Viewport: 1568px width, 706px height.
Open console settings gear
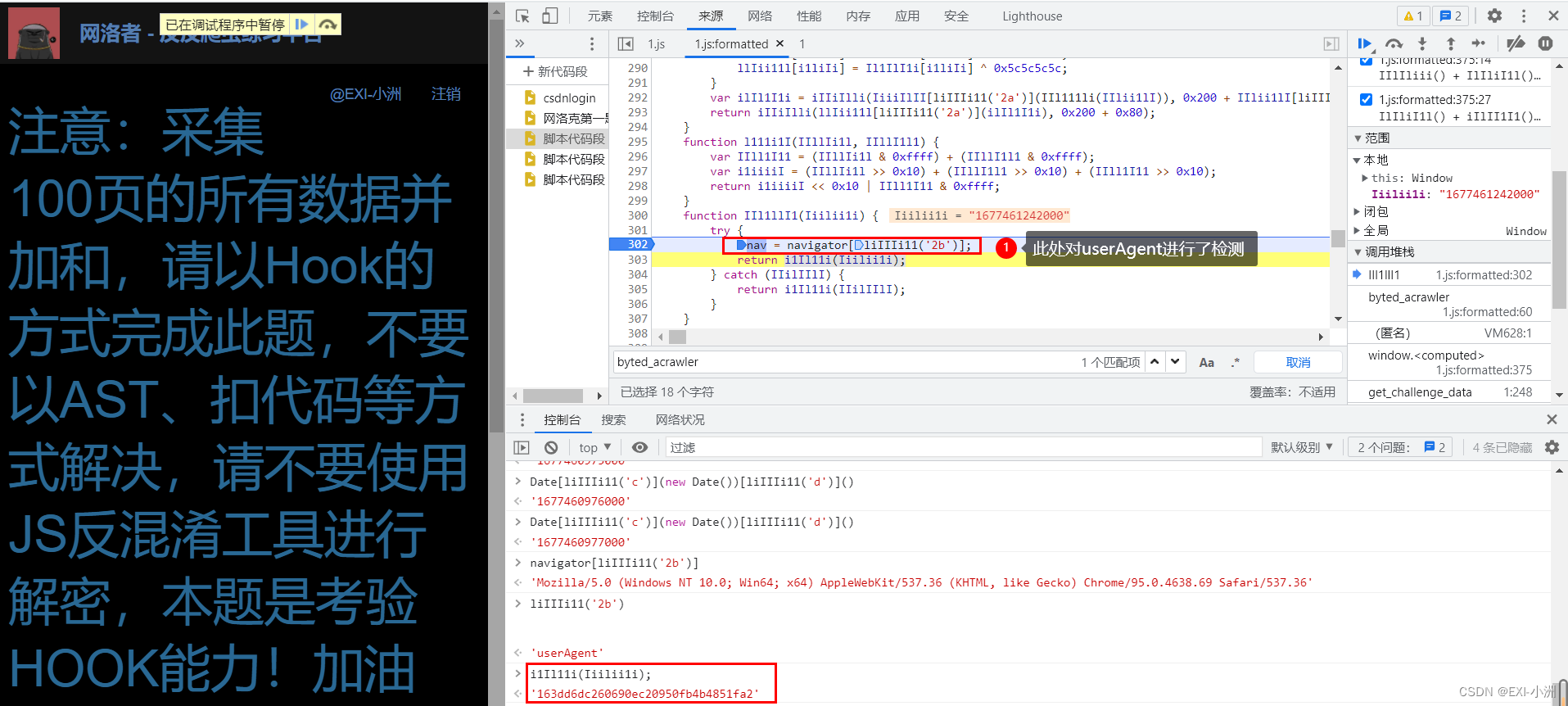pyautogui.click(x=1552, y=447)
